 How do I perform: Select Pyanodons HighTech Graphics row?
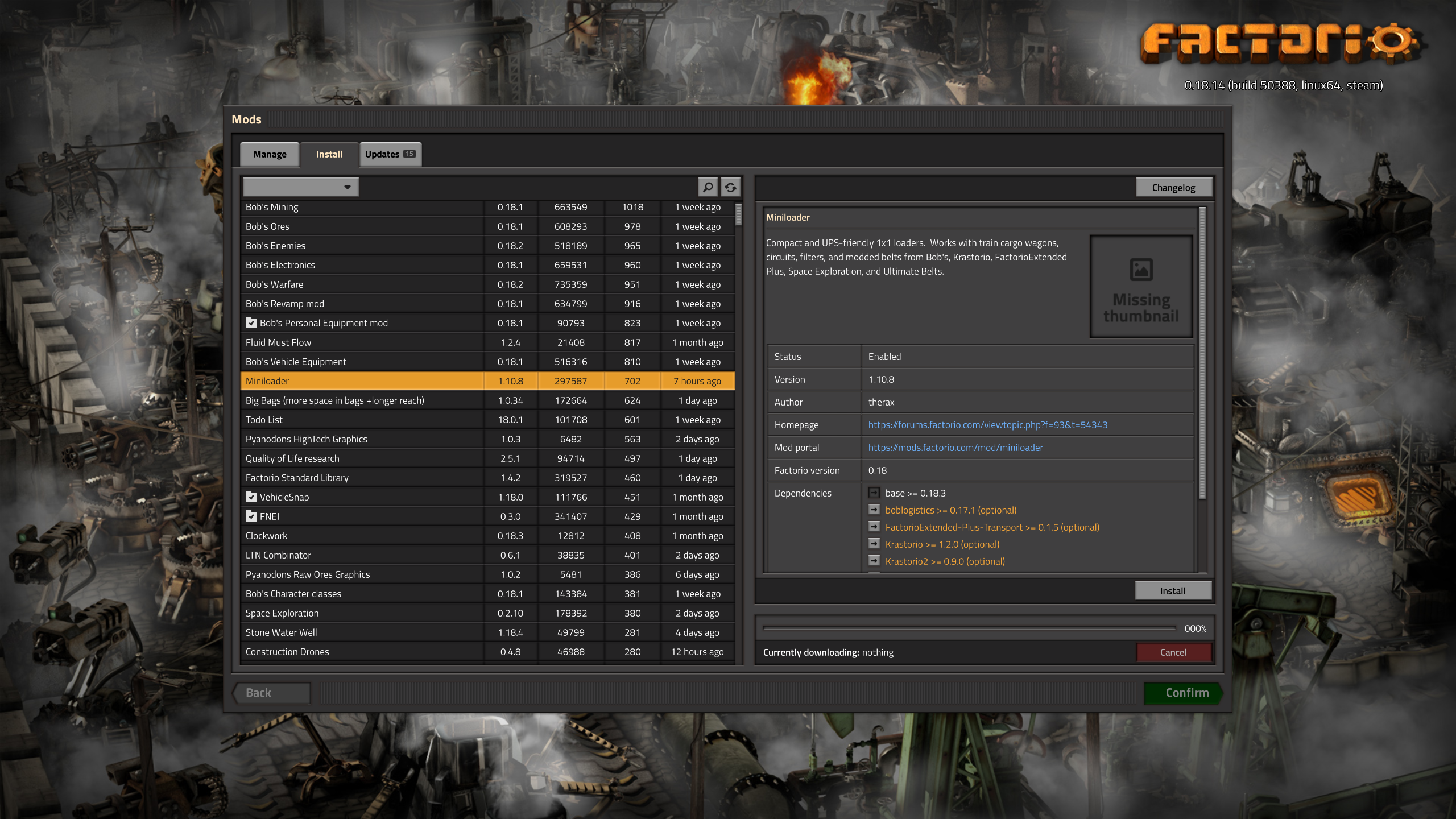click(487, 439)
